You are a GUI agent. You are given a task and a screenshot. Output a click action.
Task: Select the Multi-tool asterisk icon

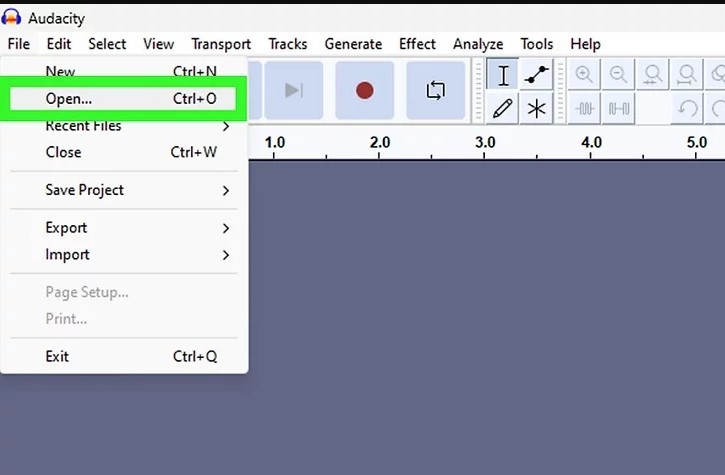(x=537, y=108)
